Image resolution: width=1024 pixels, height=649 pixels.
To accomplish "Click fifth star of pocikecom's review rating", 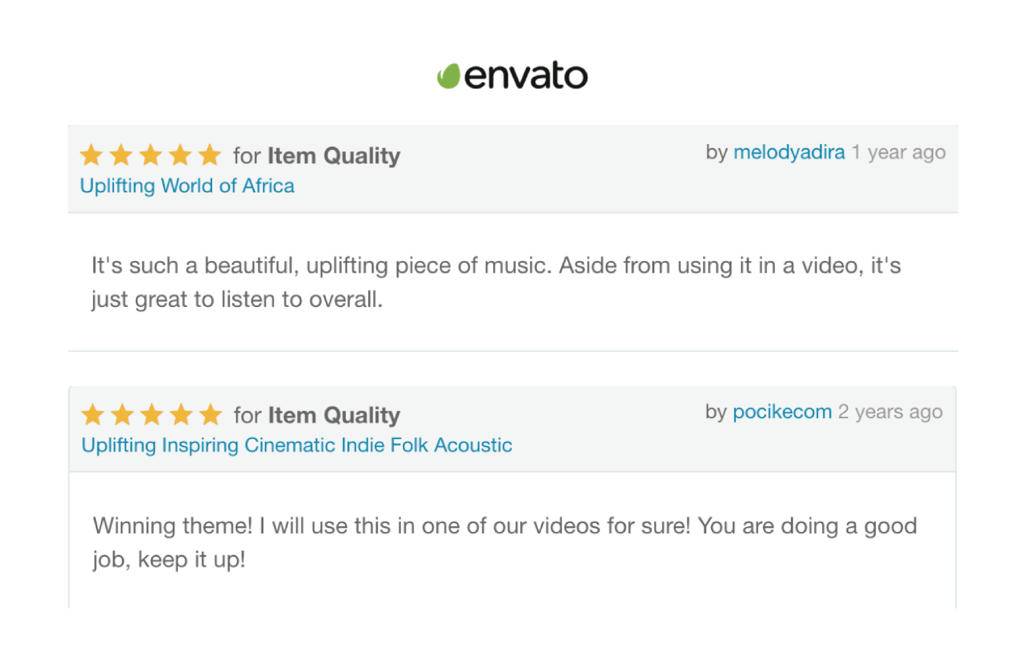I will click(210, 414).
